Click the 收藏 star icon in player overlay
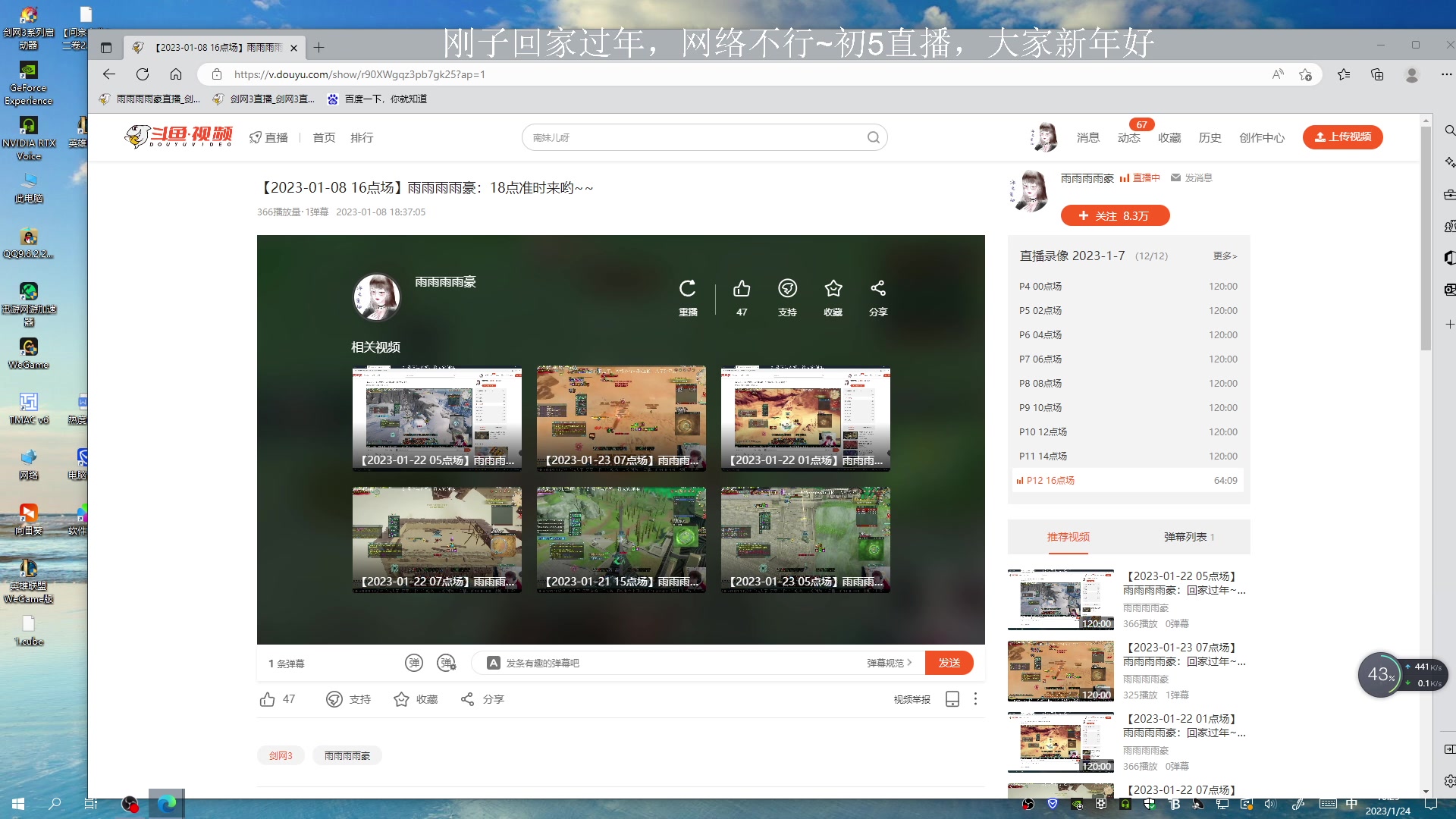 (x=833, y=289)
